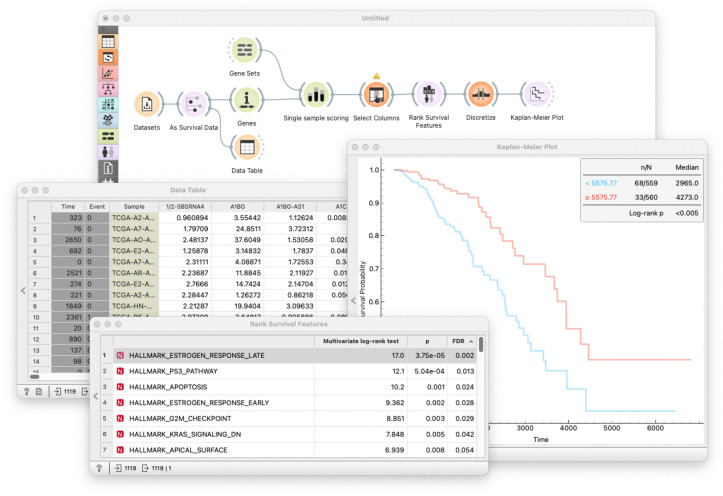The height and width of the screenshot is (496, 723).
Task: Open the Datasets widget node
Action: (x=147, y=104)
